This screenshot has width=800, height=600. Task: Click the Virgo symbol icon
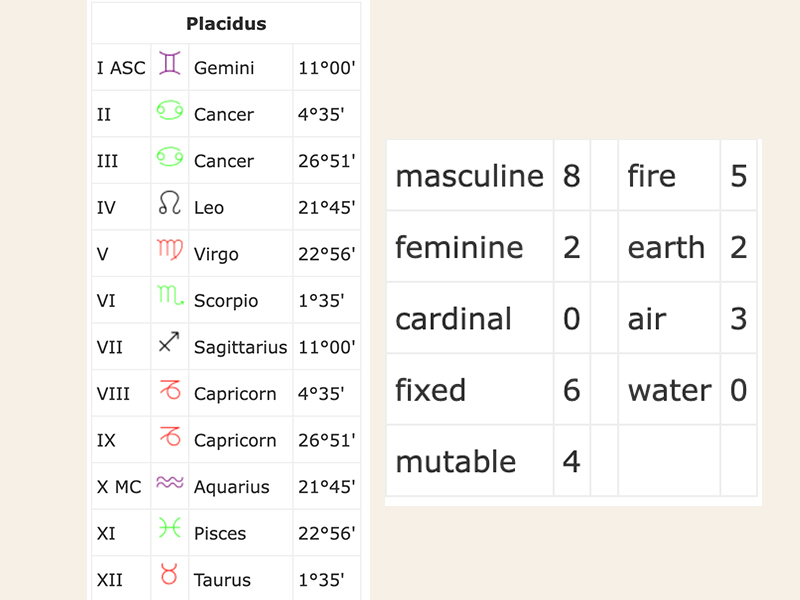(x=170, y=252)
